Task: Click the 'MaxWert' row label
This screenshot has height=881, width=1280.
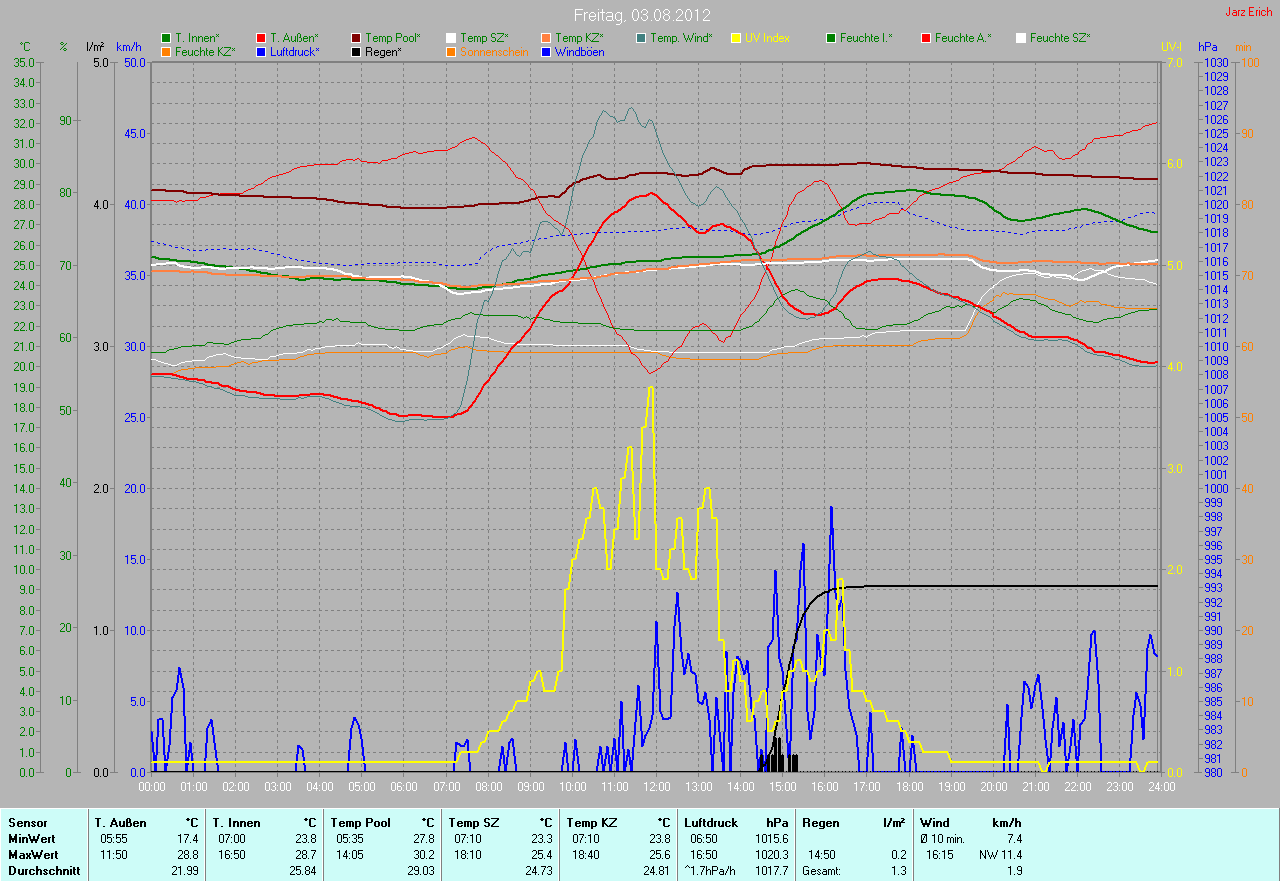Action: tap(33, 855)
